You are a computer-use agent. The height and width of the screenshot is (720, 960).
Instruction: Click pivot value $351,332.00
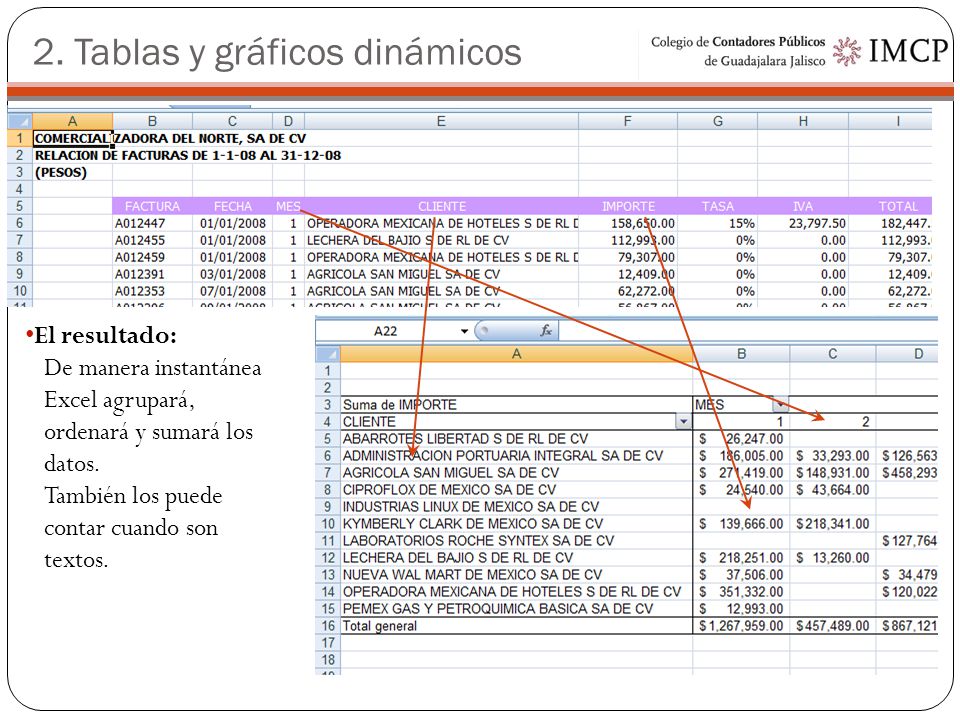click(x=741, y=592)
